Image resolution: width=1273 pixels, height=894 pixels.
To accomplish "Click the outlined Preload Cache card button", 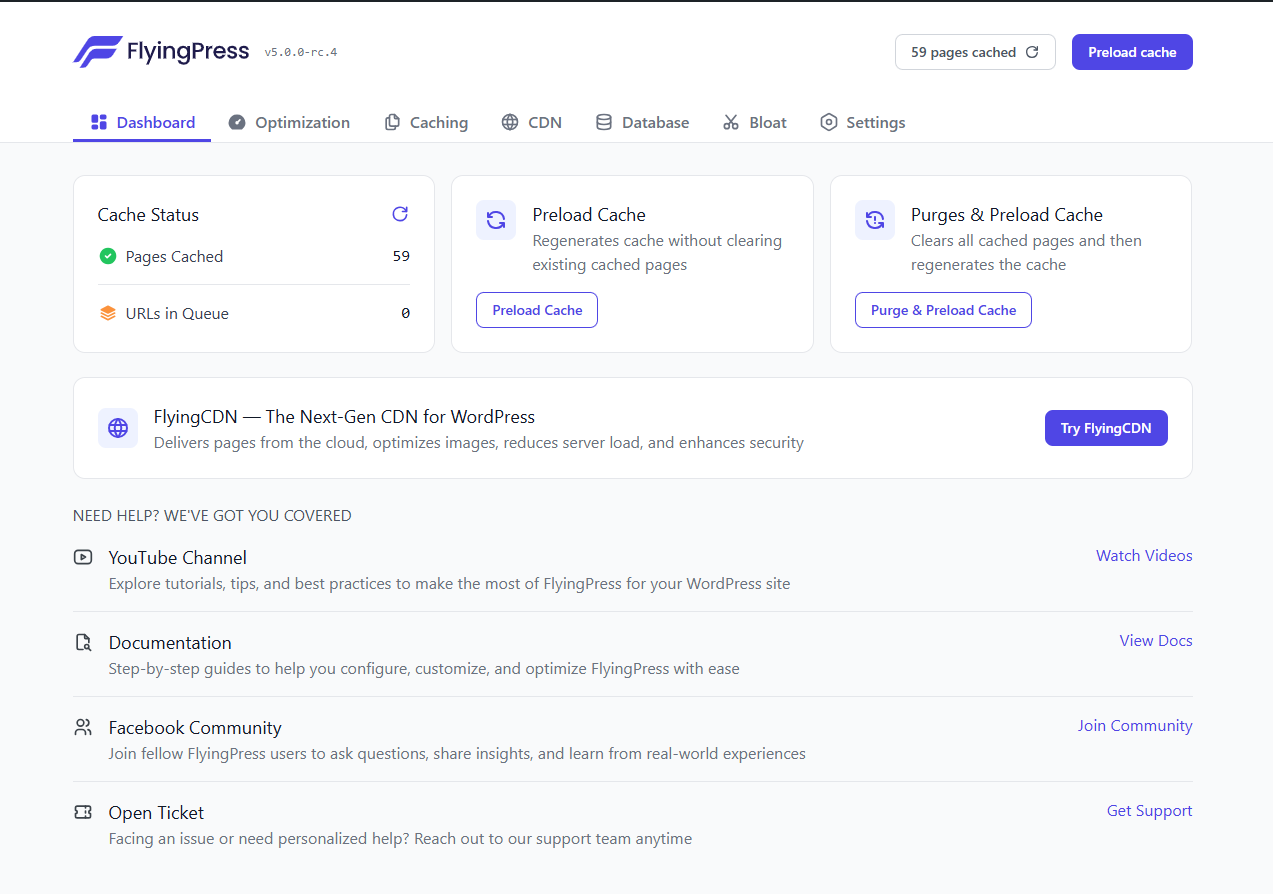I will (537, 310).
